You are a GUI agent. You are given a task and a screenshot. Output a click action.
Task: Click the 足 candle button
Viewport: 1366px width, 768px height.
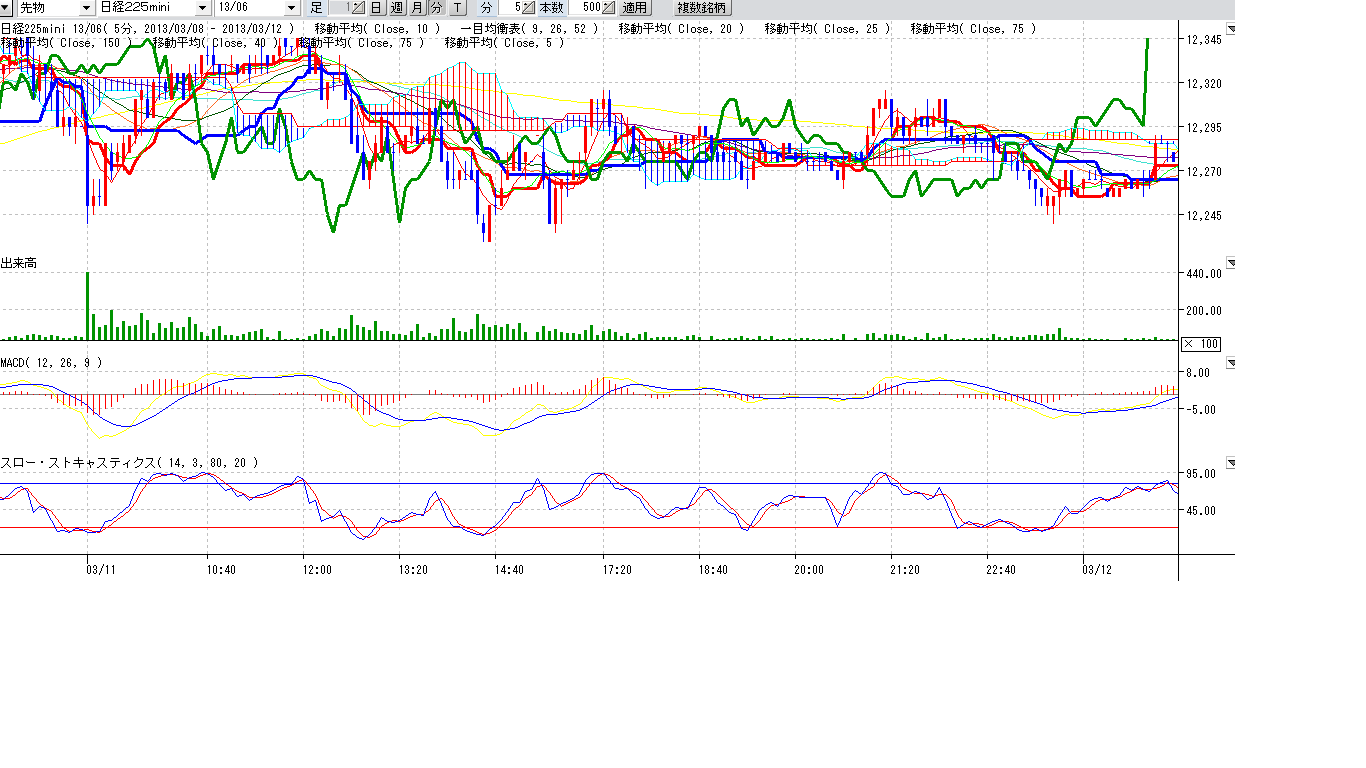tap(317, 8)
